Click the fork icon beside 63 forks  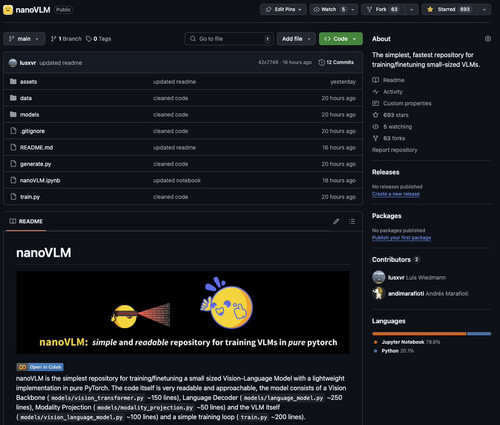point(375,138)
